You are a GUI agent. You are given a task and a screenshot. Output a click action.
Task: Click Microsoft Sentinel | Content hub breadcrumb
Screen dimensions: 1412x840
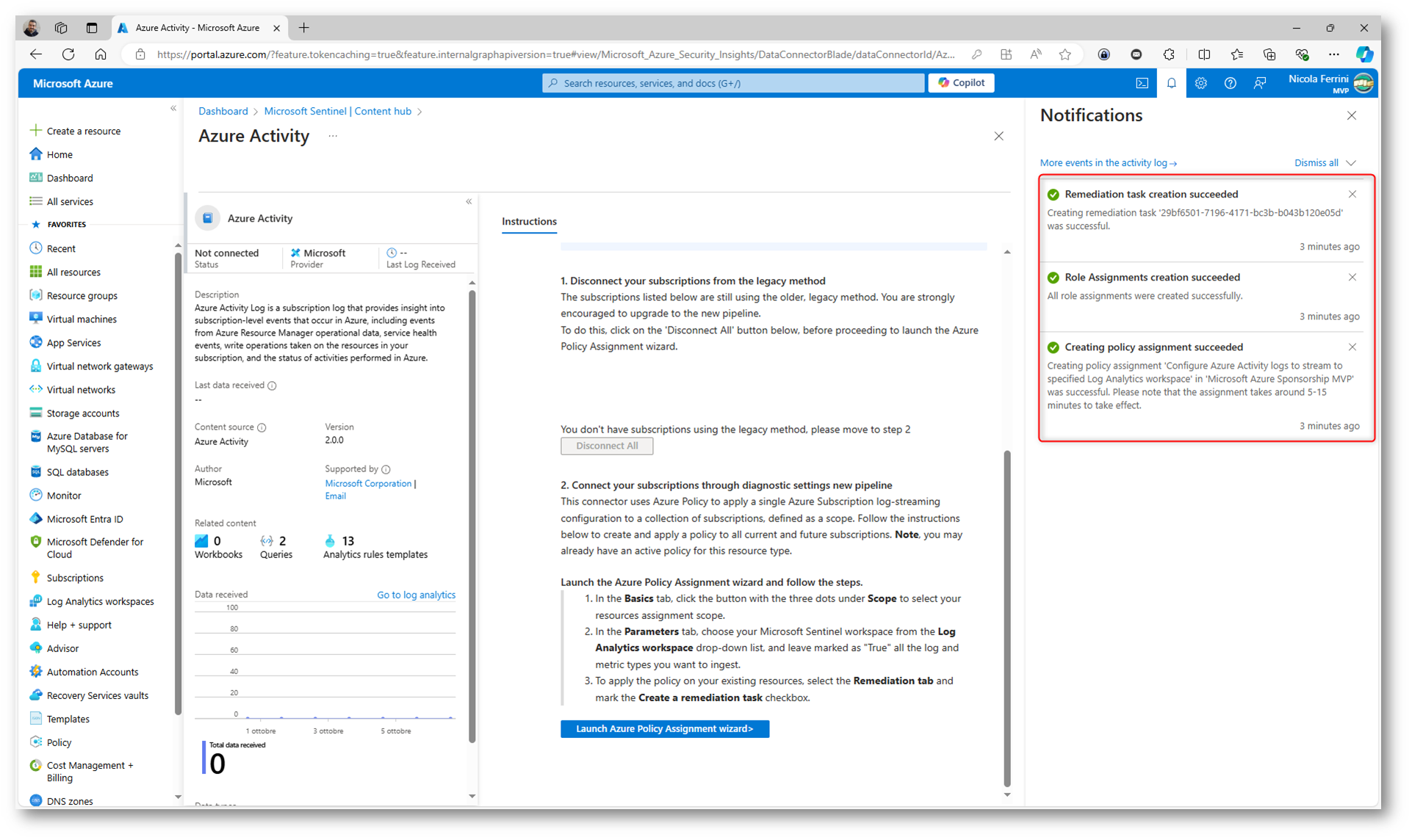tap(337, 112)
